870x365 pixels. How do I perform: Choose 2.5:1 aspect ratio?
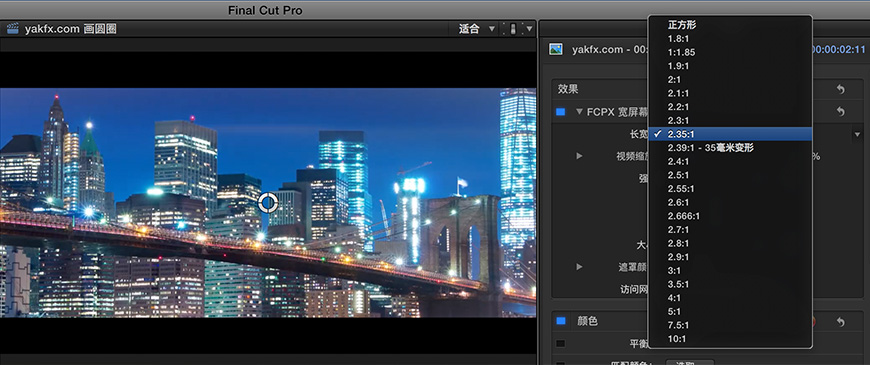point(730,175)
